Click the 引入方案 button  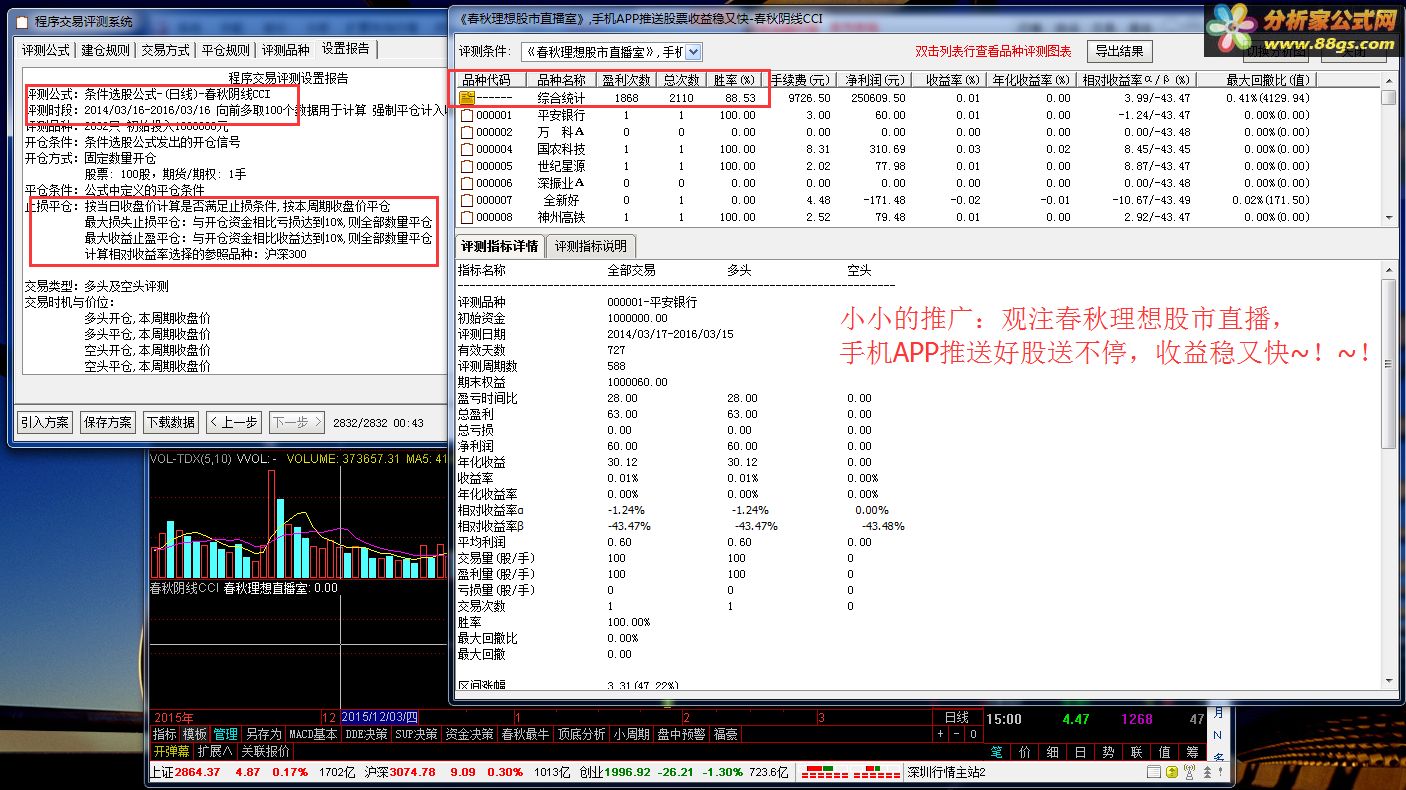[x=45, y=422]
